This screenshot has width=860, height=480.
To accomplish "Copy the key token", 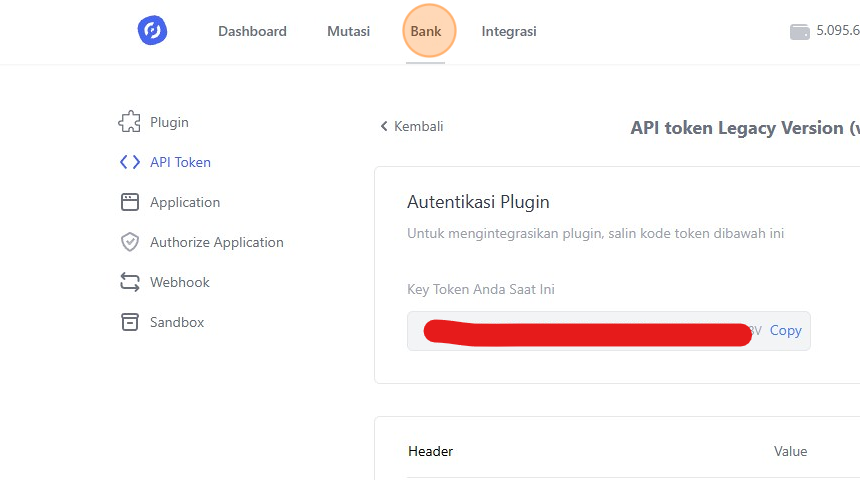I will click(785, 330).
